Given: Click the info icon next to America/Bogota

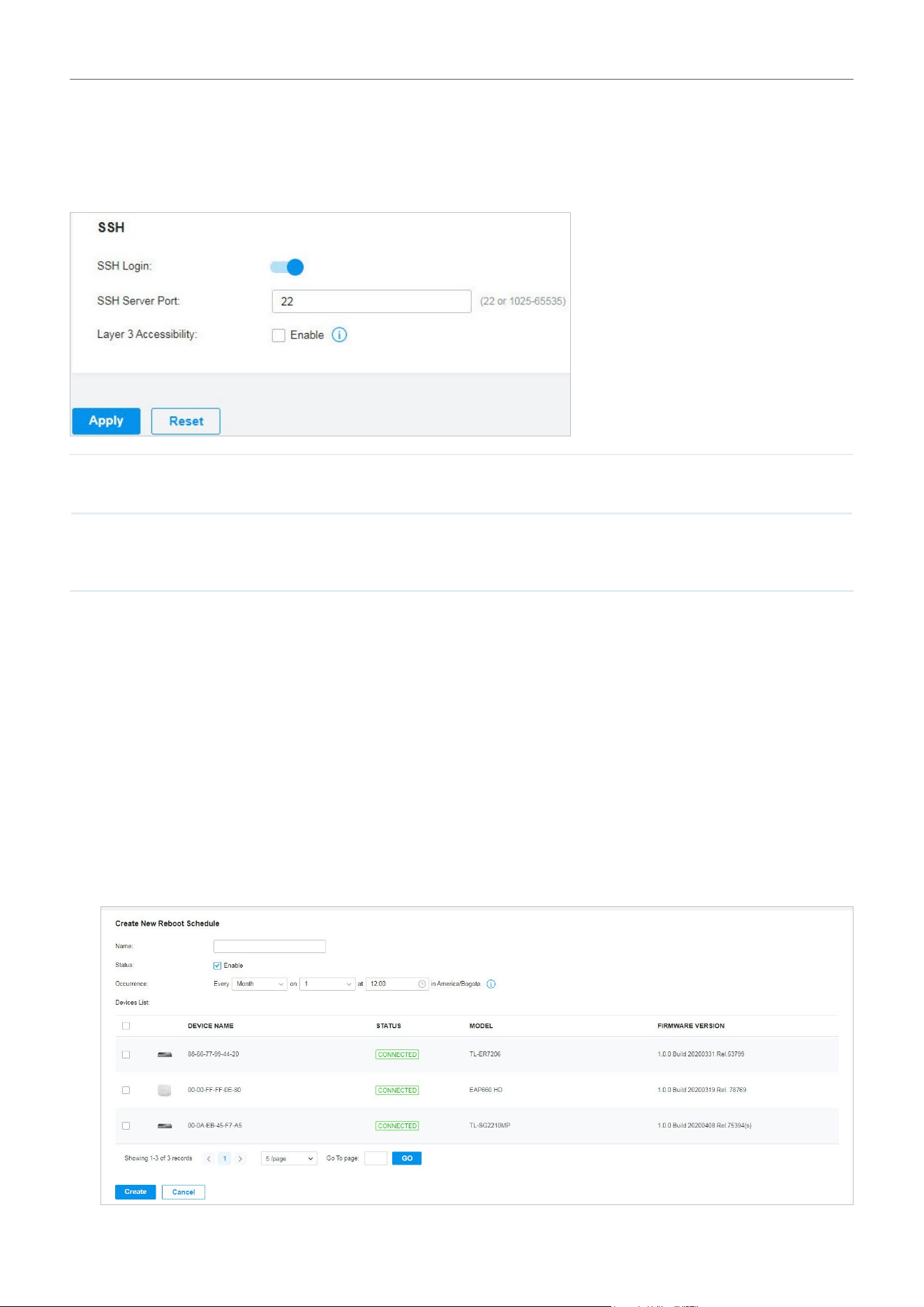Looking at the screenshot, I should click(491, 984).
